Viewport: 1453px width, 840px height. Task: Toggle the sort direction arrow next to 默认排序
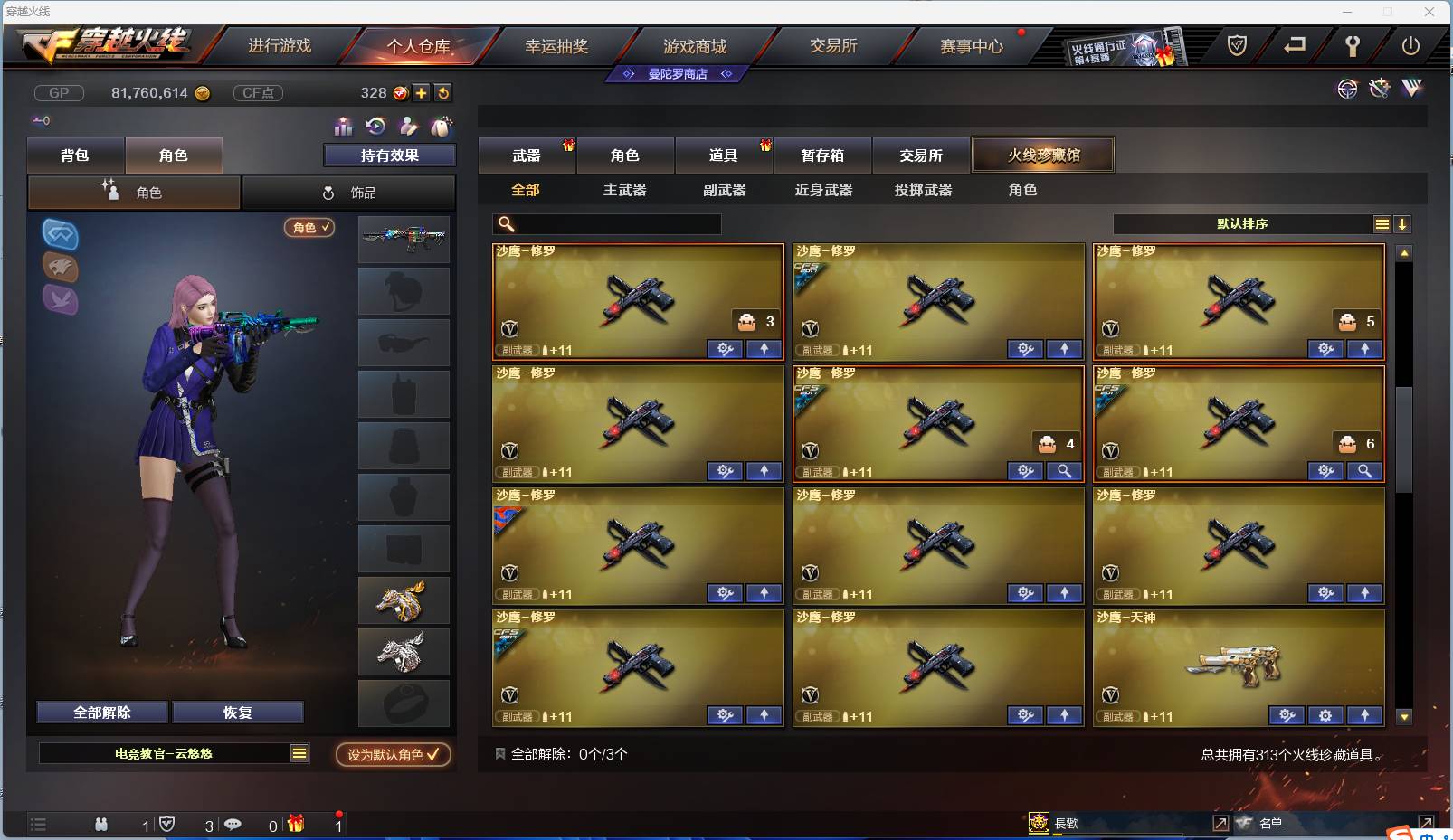point(1402,224)
